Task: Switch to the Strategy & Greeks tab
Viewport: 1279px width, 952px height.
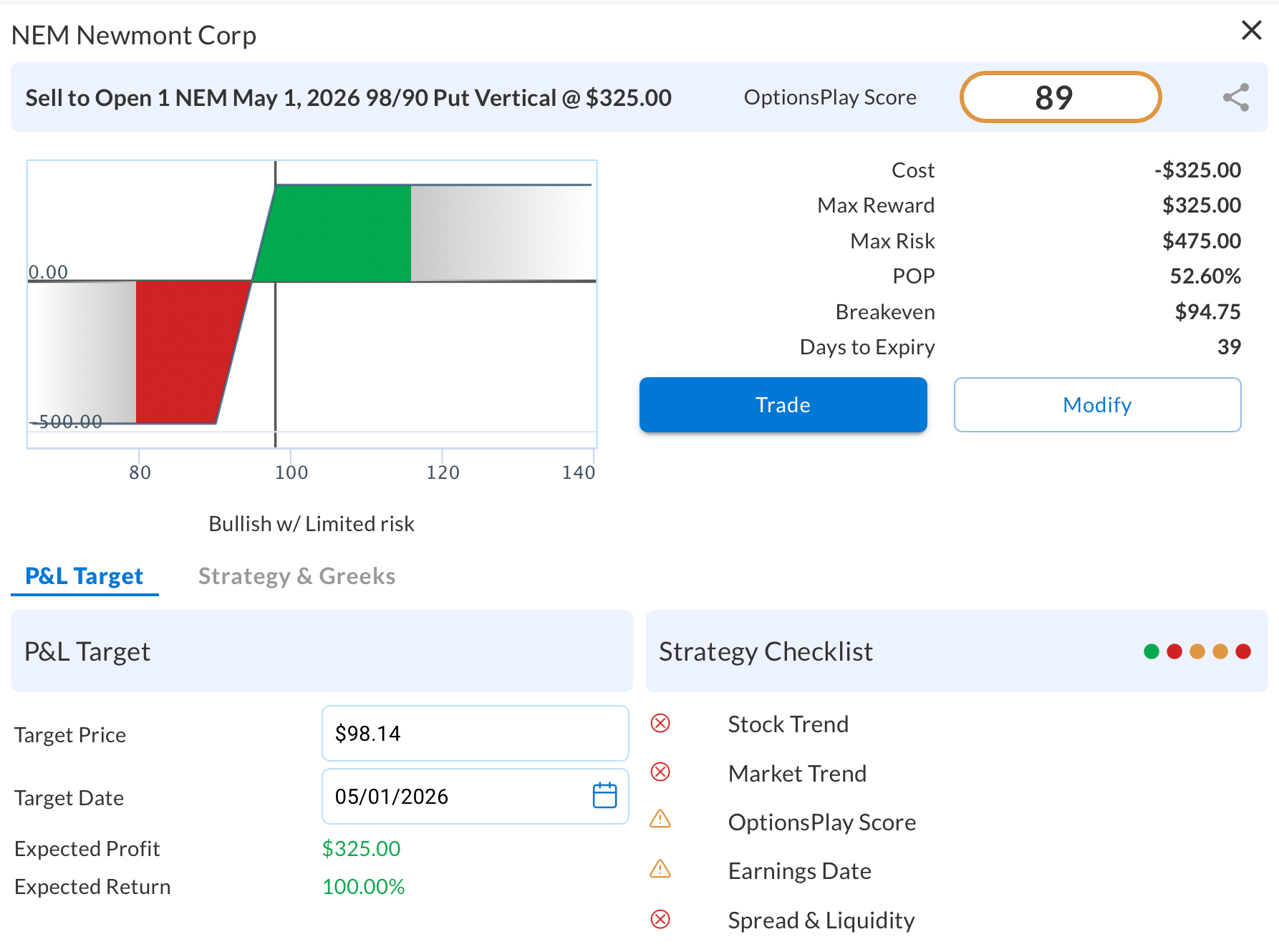Action: pos(296,576)
